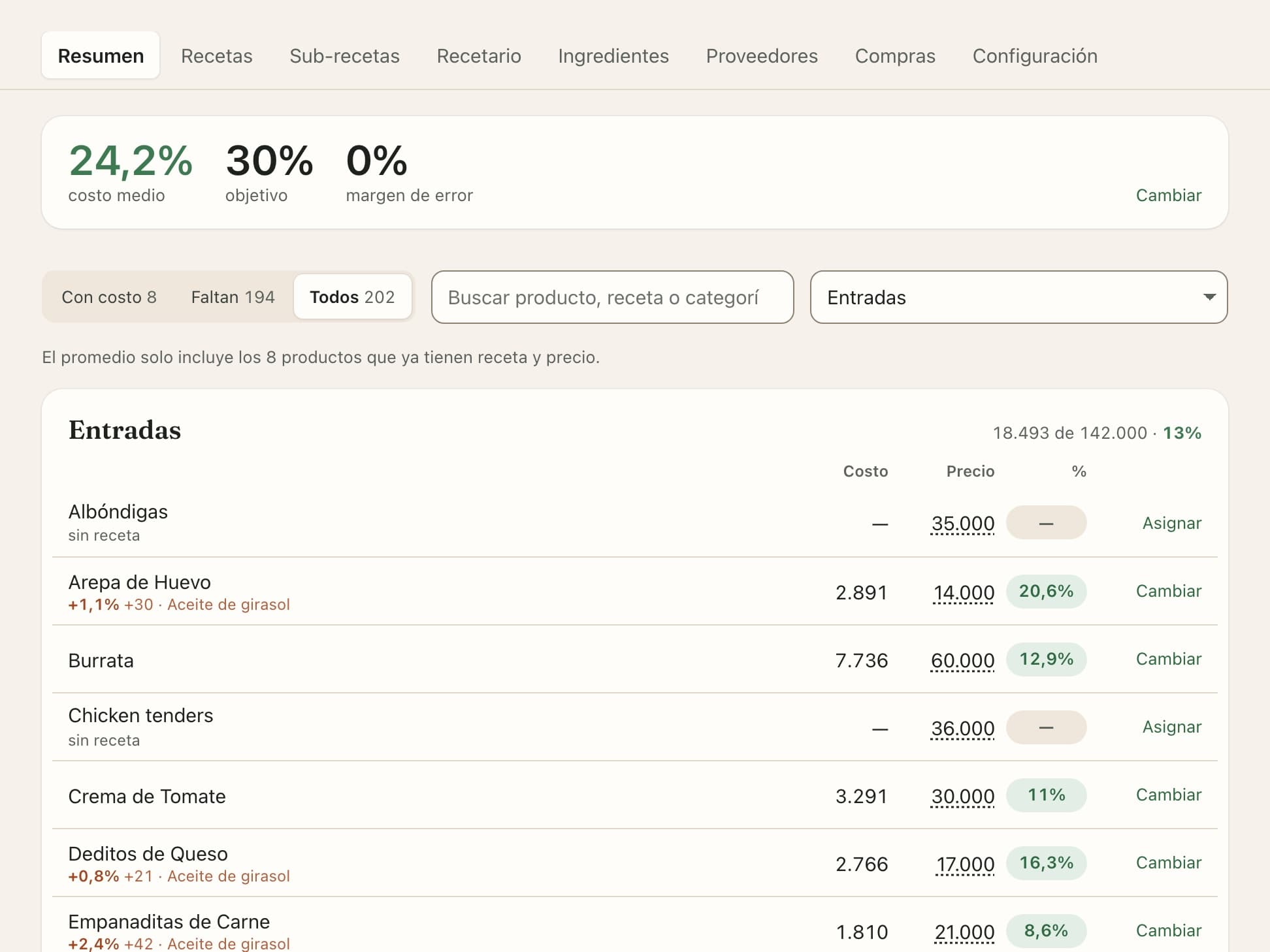Edit Chicken tenders price 36.000

pos(962,729)
